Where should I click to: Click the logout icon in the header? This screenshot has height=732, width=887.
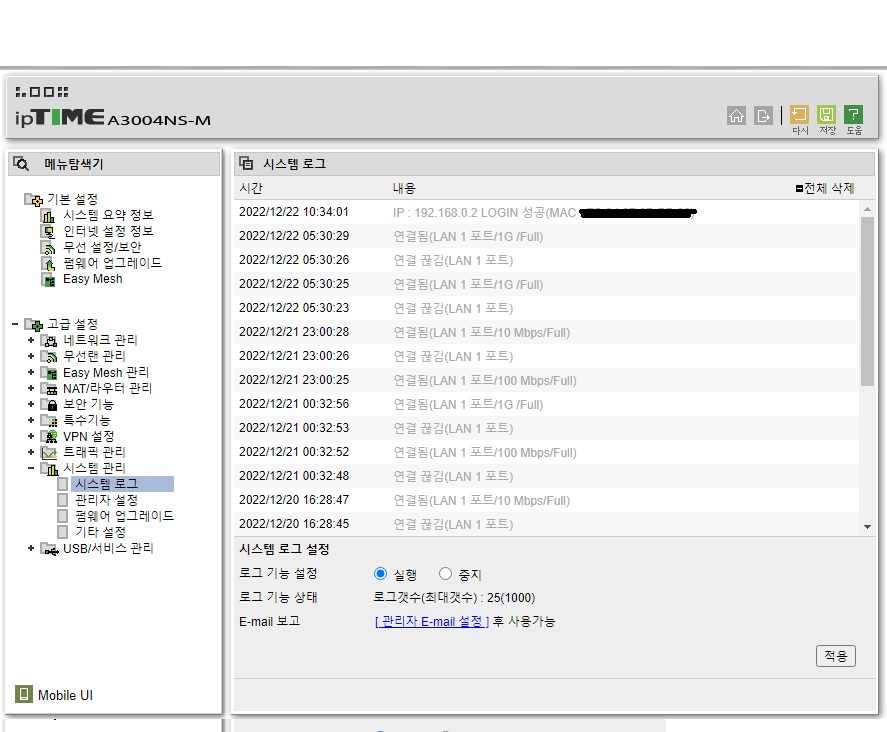pos(763,116)
